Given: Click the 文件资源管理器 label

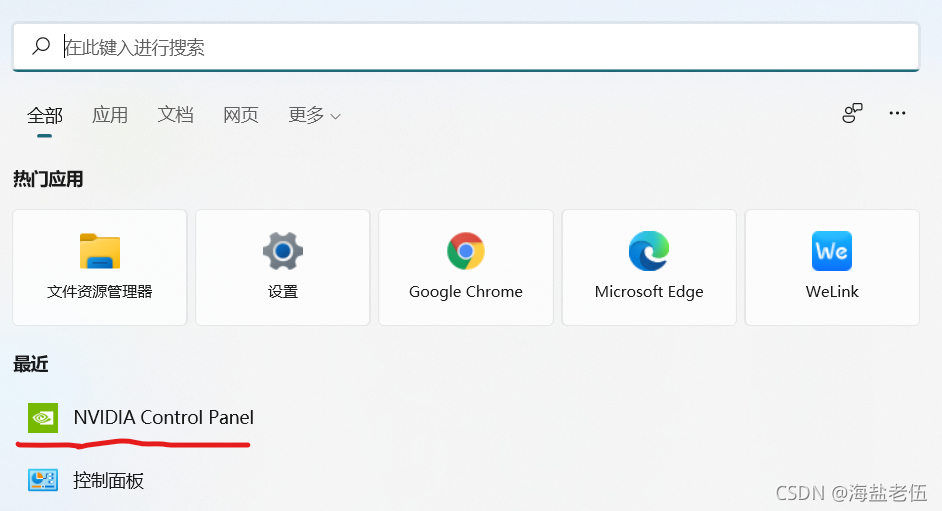Looking at the screenshot, I should tap(100, 292).
